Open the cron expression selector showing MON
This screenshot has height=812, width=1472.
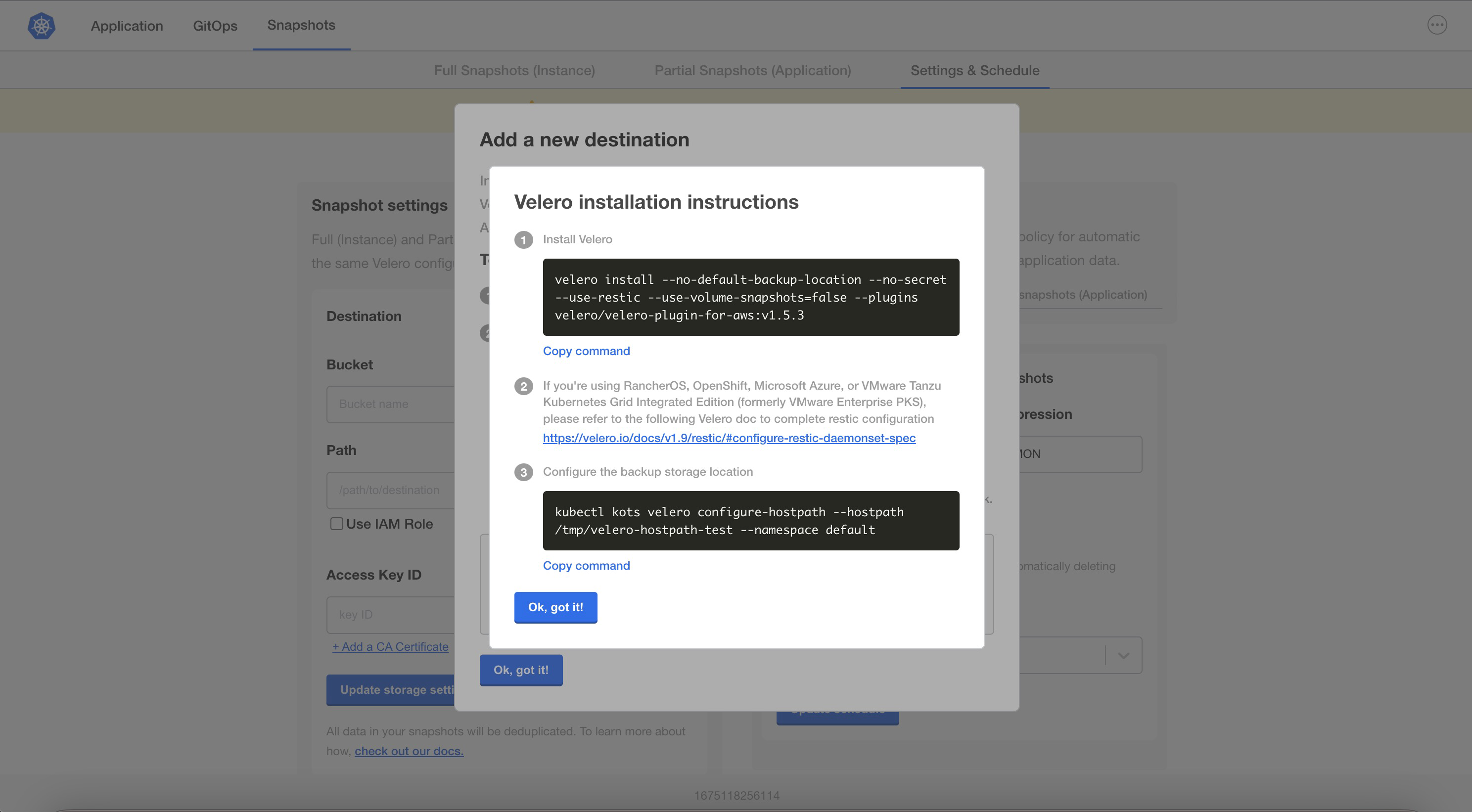(1074, 453)
